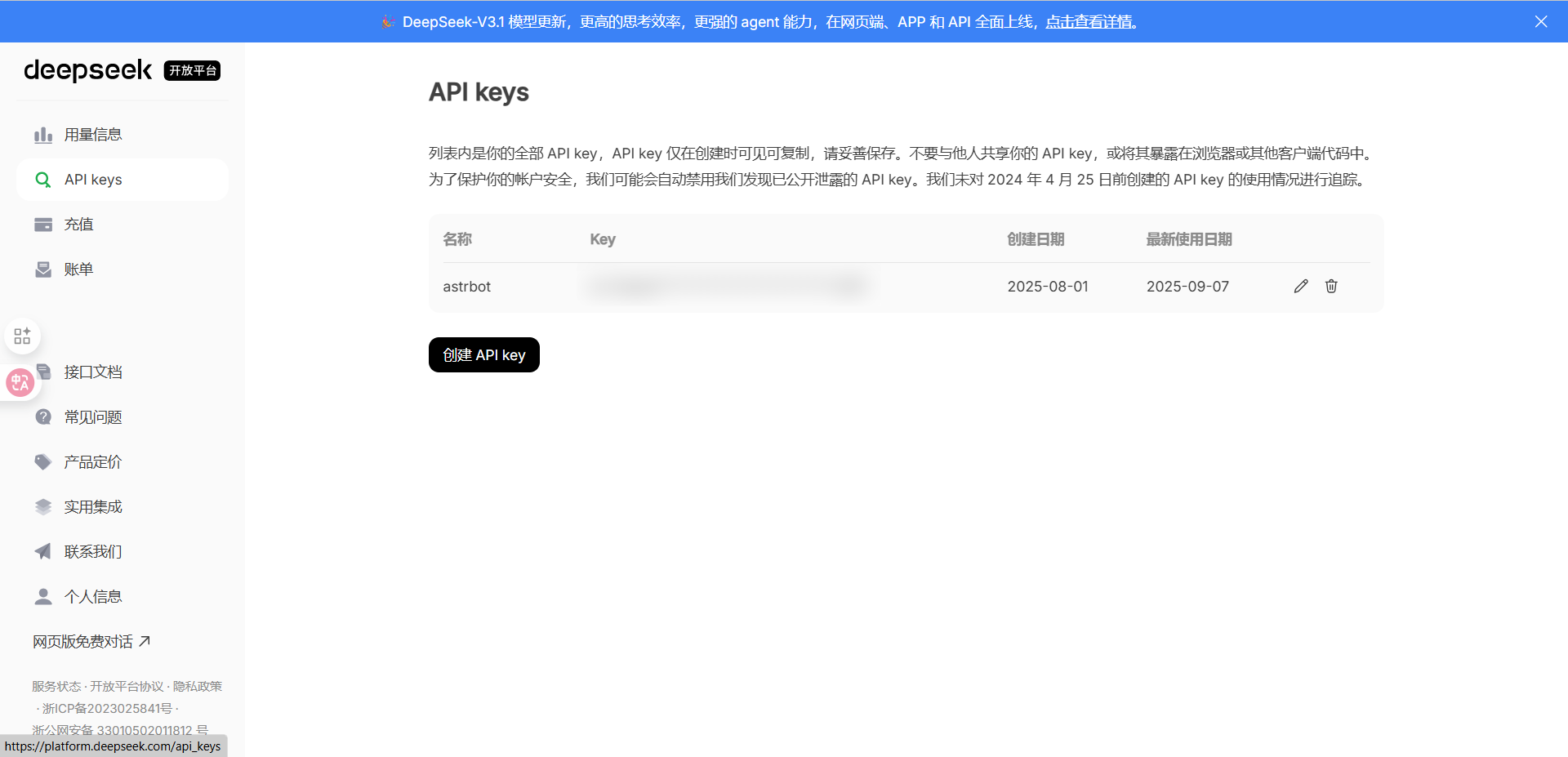Delete the astrbot key with the trash icon
Viewport: 1568px width, 757px height.
click(1331, 286)
